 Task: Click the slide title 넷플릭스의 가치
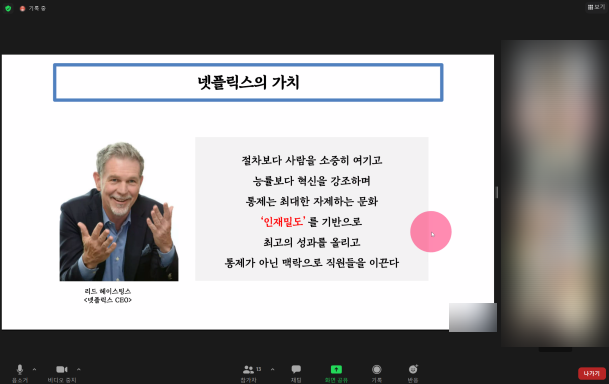[x=249, y=82]
